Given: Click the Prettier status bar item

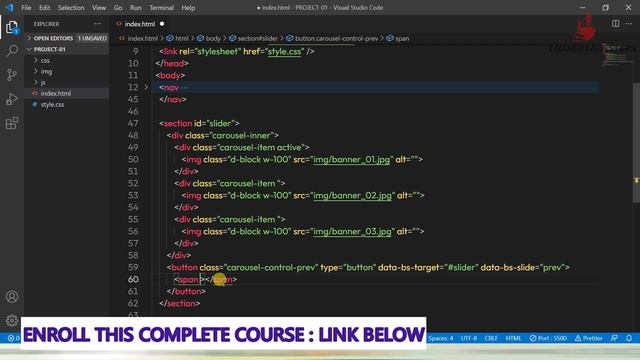Looking at the screenshot, I should point(589,338).
